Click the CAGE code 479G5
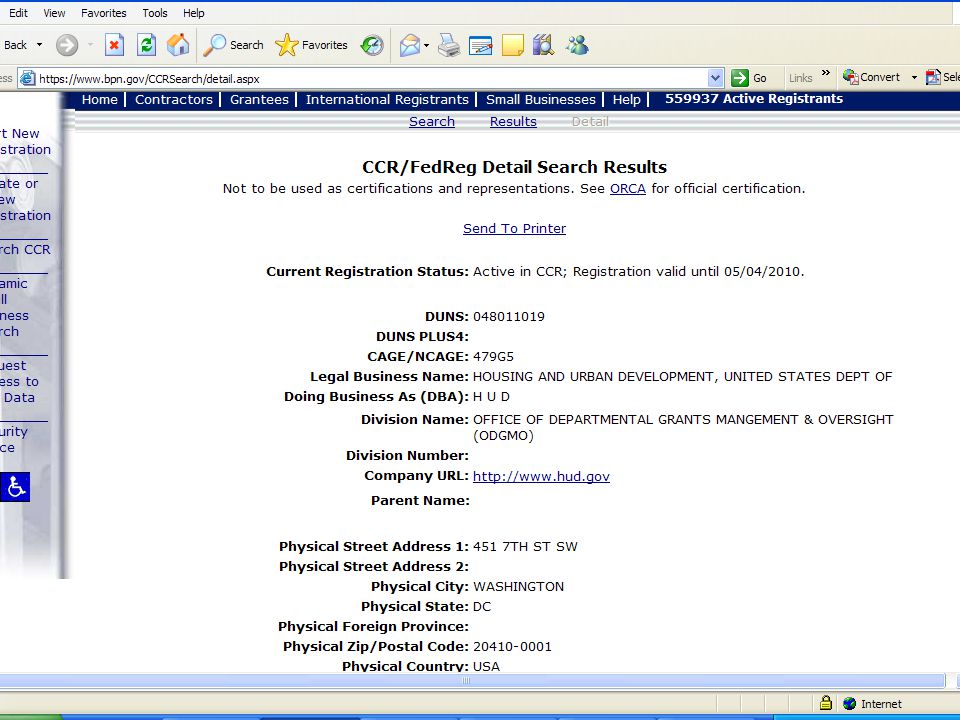Viewport: 960px width, 720px height. (493, 357)
